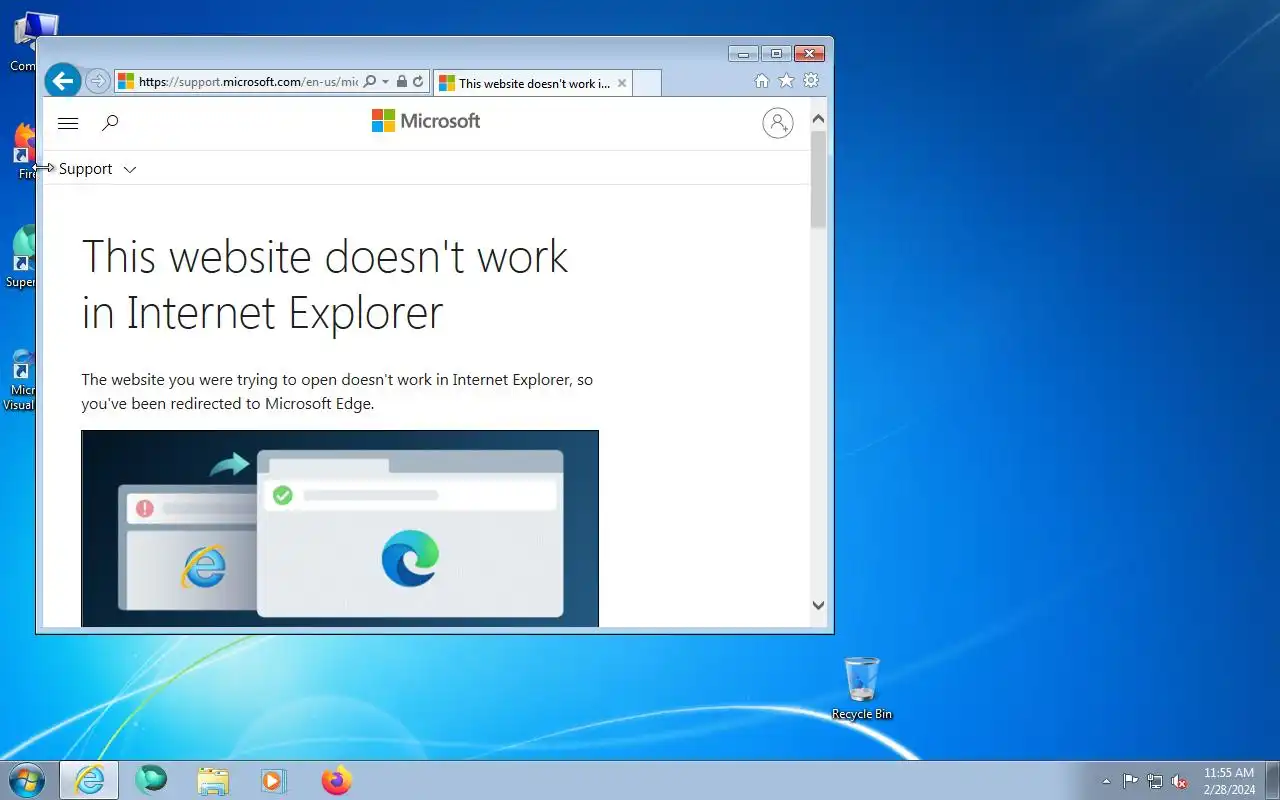Open the hamburger menu on Microsoft page
This screenshot has height=800, width=1280.
(x=68, y=123)
